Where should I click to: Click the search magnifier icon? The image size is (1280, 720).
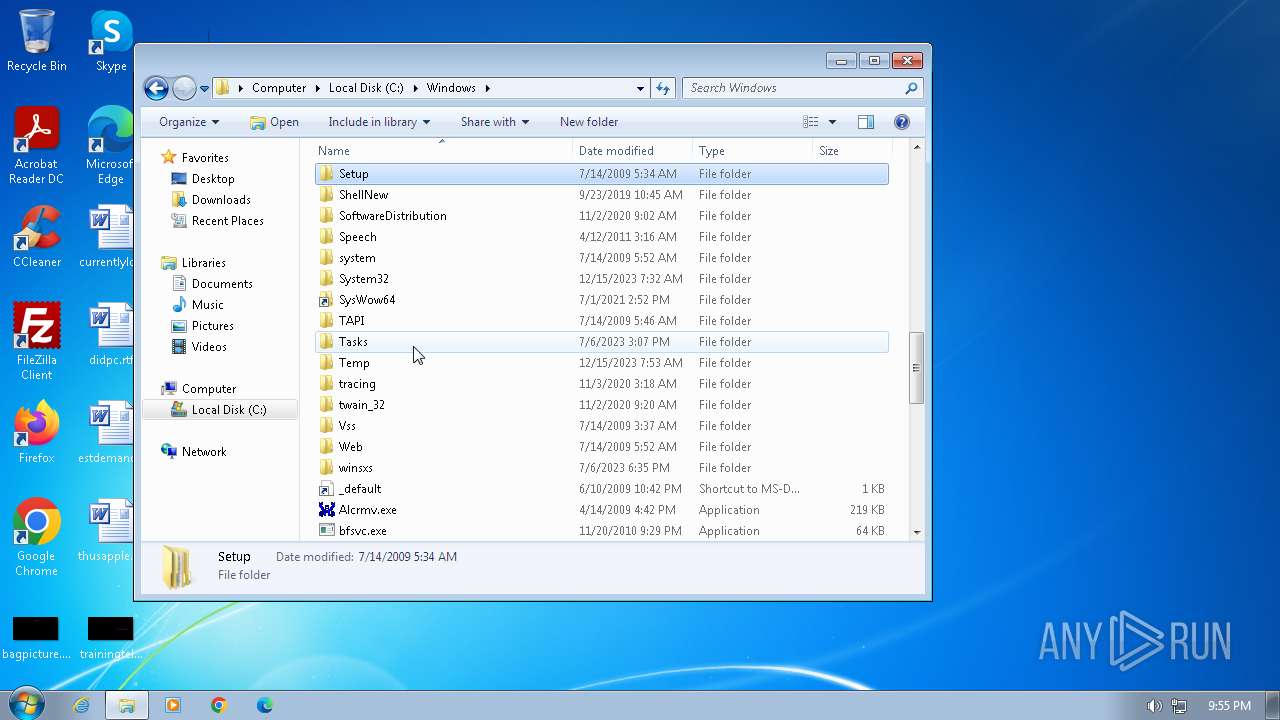[911, 88]
